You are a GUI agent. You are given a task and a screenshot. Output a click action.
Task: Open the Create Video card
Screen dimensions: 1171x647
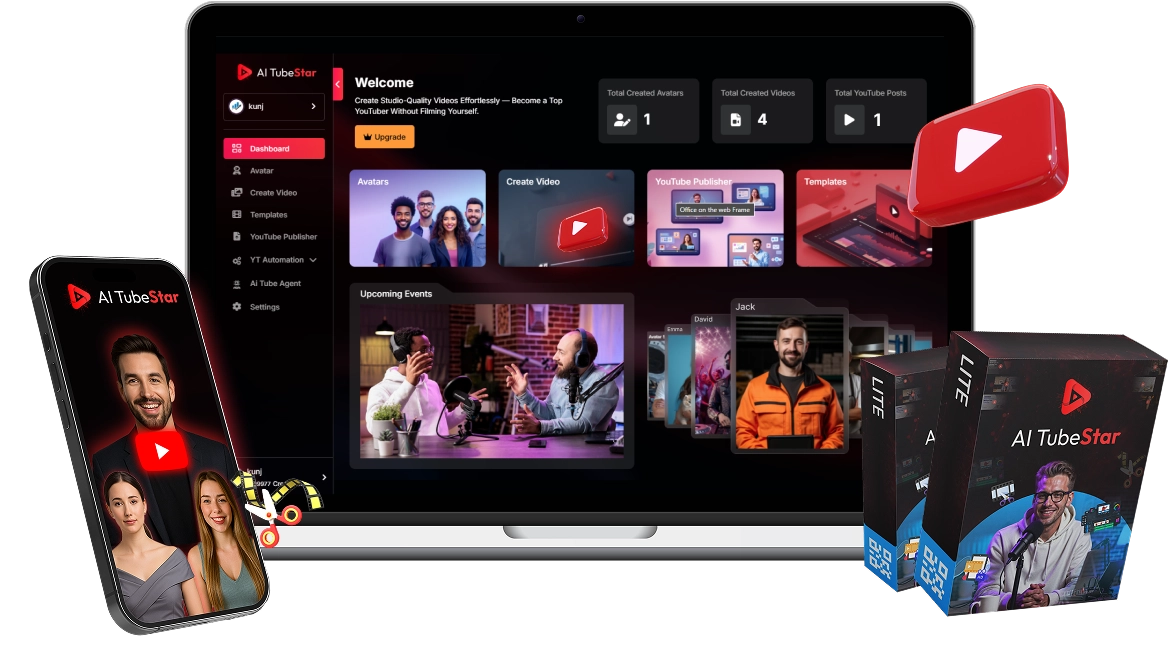coord(566,218)
